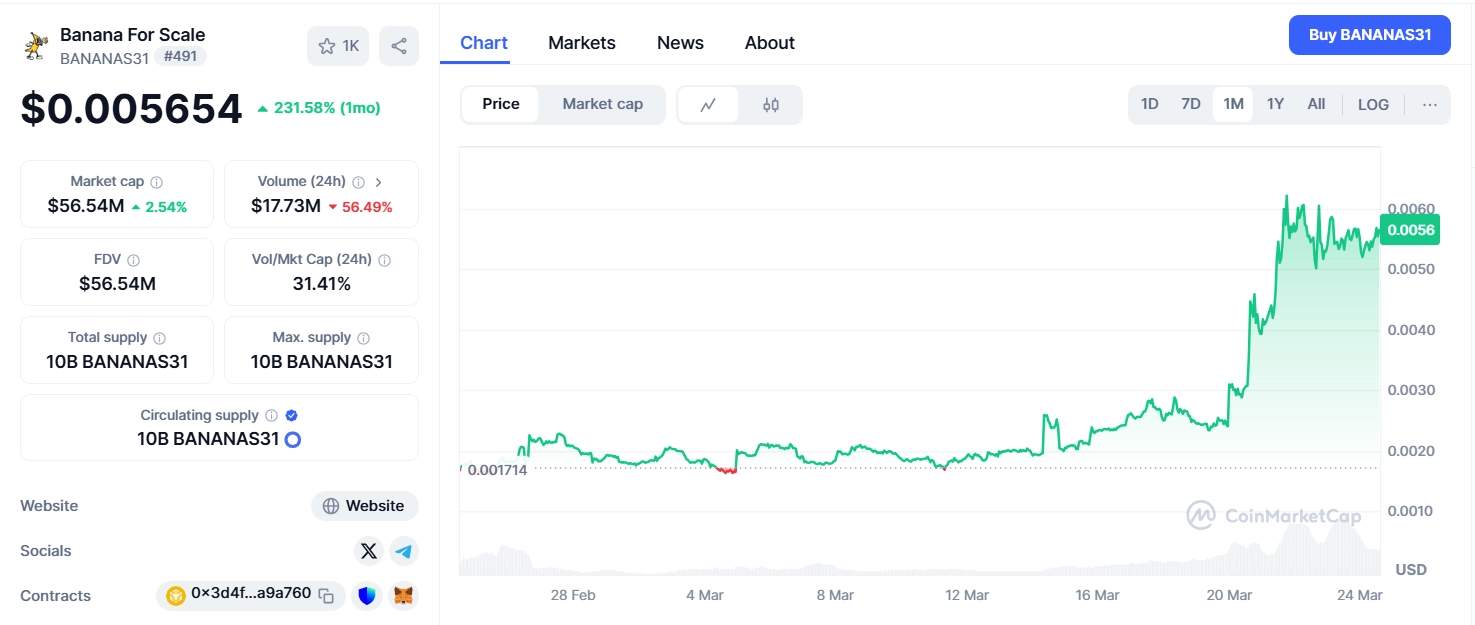Select the candlestick chart icon
The width and height of the screenshot is (1475, 625).
click(x=772, y=104)
